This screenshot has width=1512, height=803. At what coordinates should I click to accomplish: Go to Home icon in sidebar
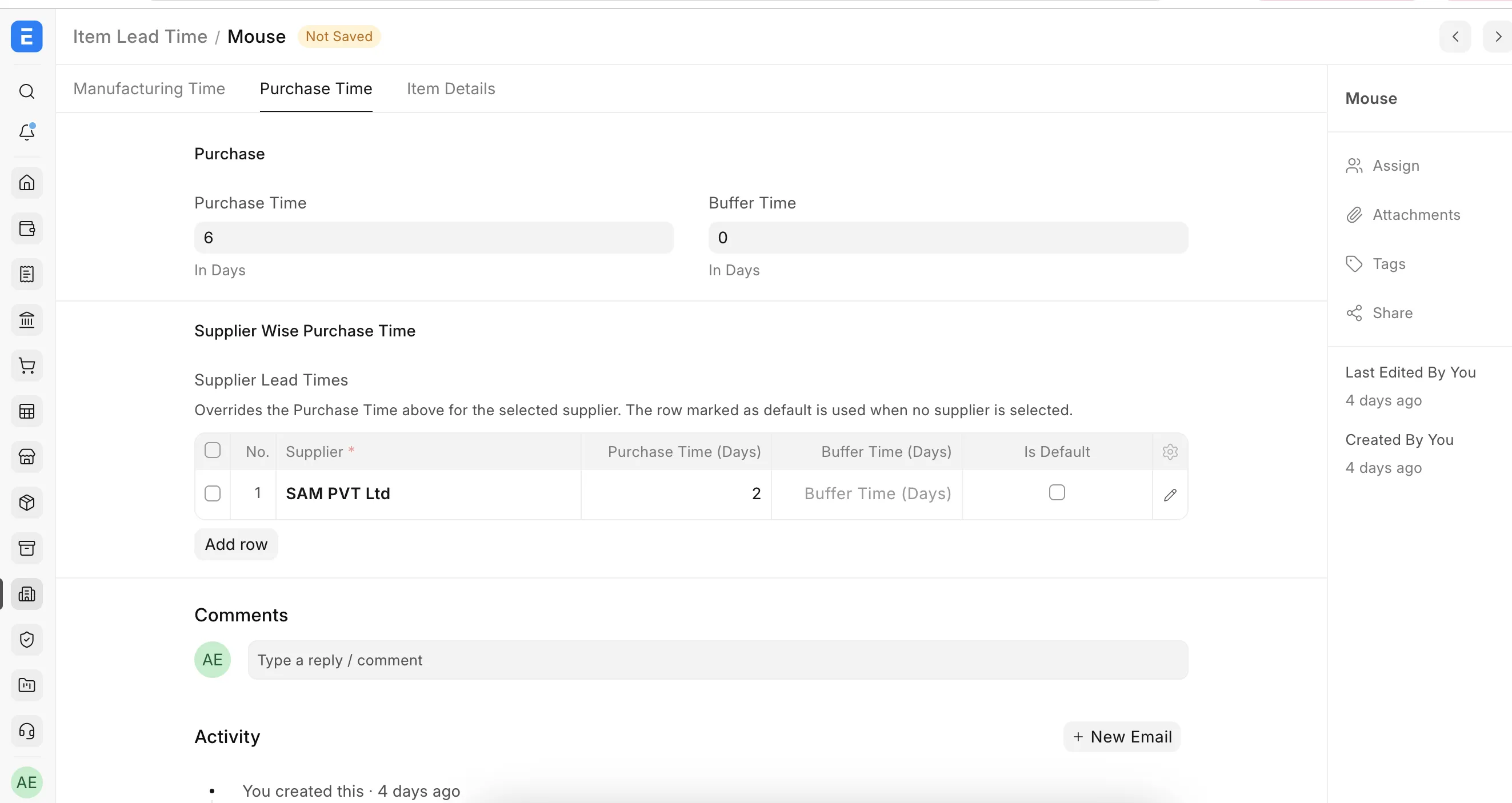tap(27, 182)
